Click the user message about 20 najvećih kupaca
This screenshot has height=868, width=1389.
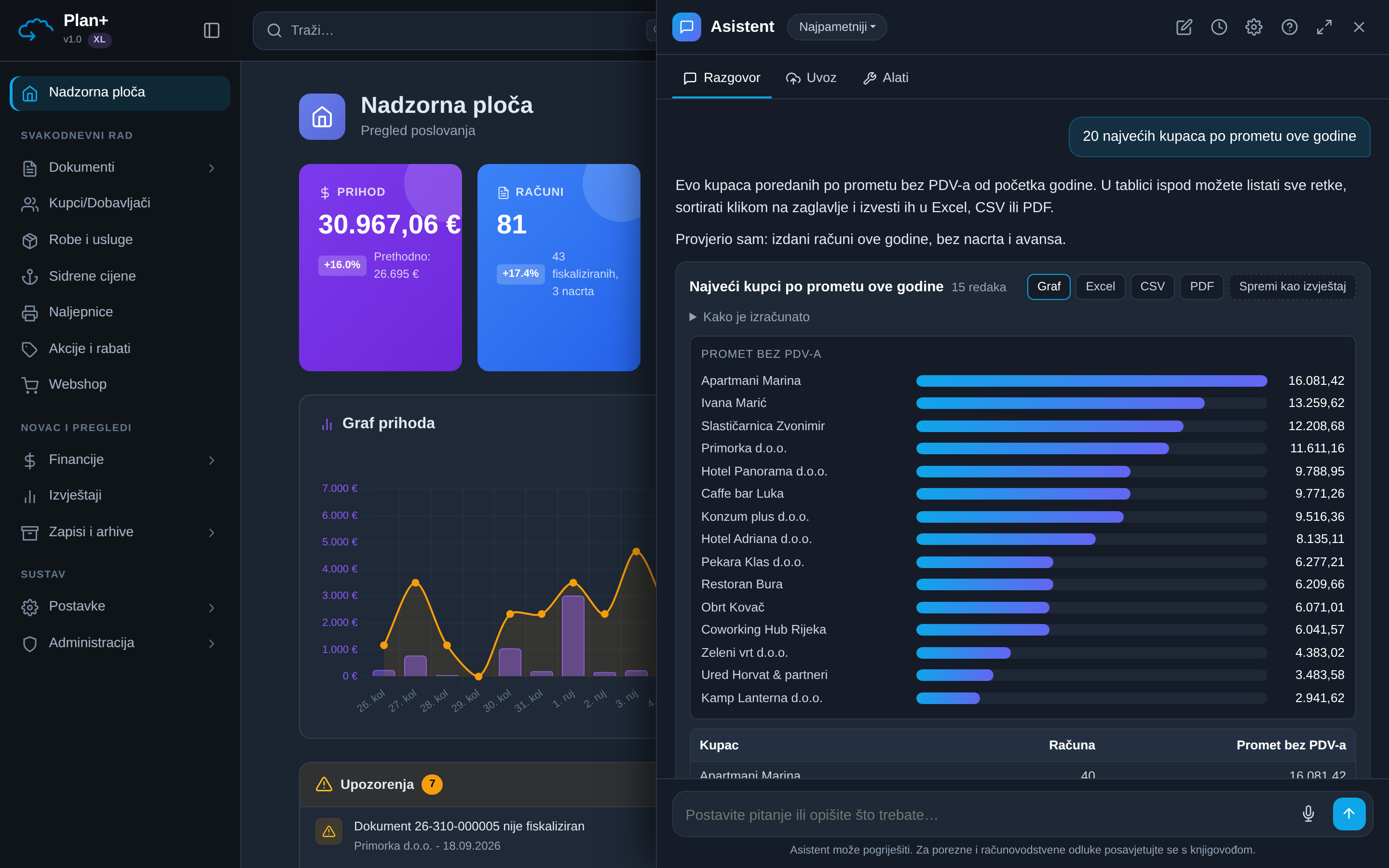point(1219,136)
